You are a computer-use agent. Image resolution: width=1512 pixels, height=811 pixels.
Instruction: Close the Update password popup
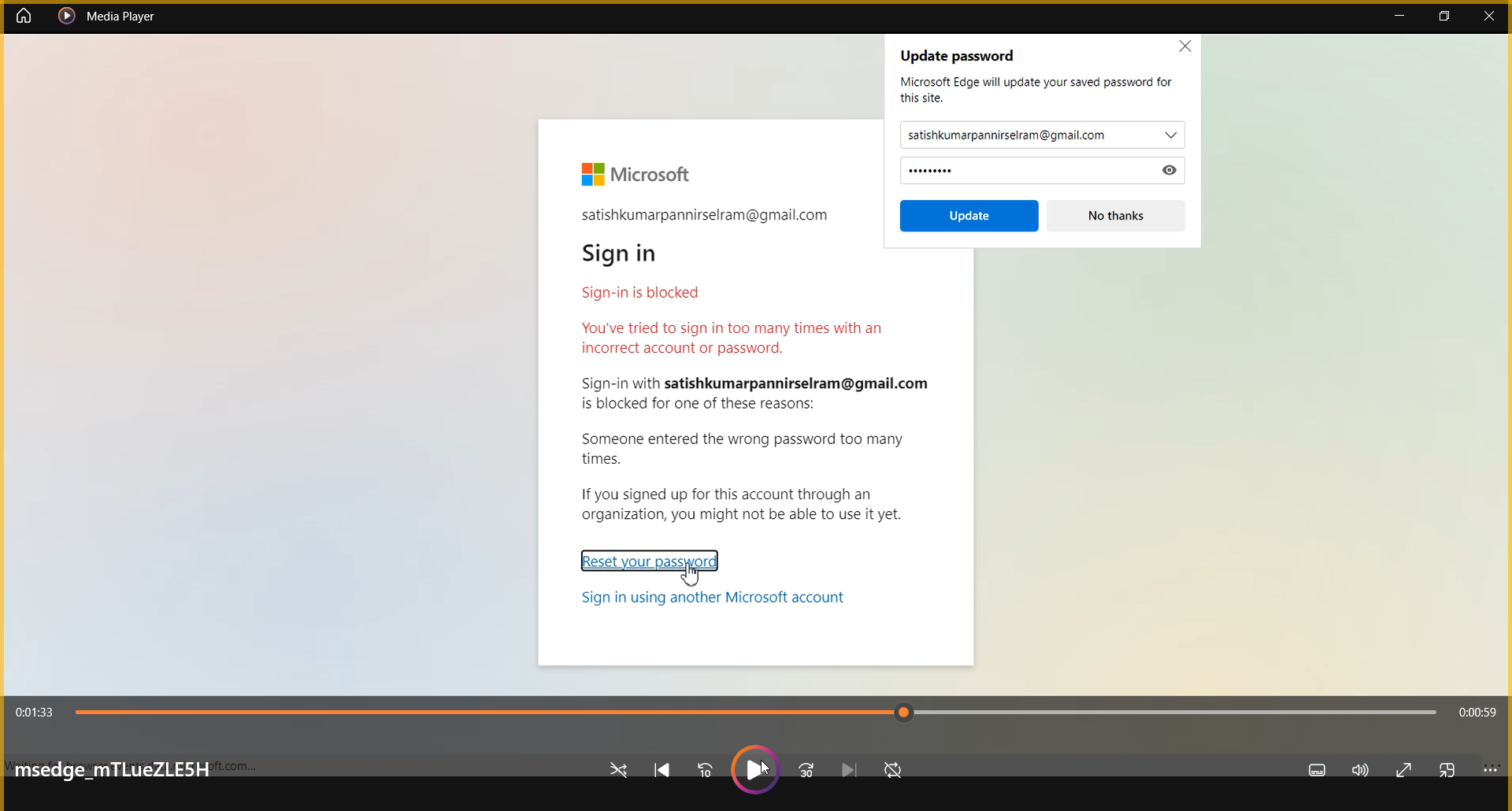click(1185, 46)
